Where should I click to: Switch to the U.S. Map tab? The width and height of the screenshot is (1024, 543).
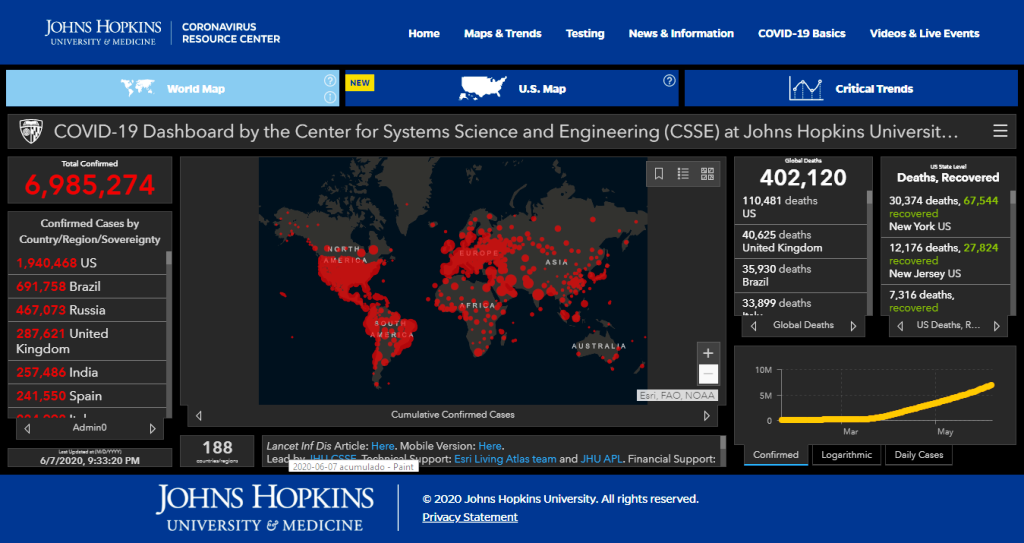click(512, 88)
